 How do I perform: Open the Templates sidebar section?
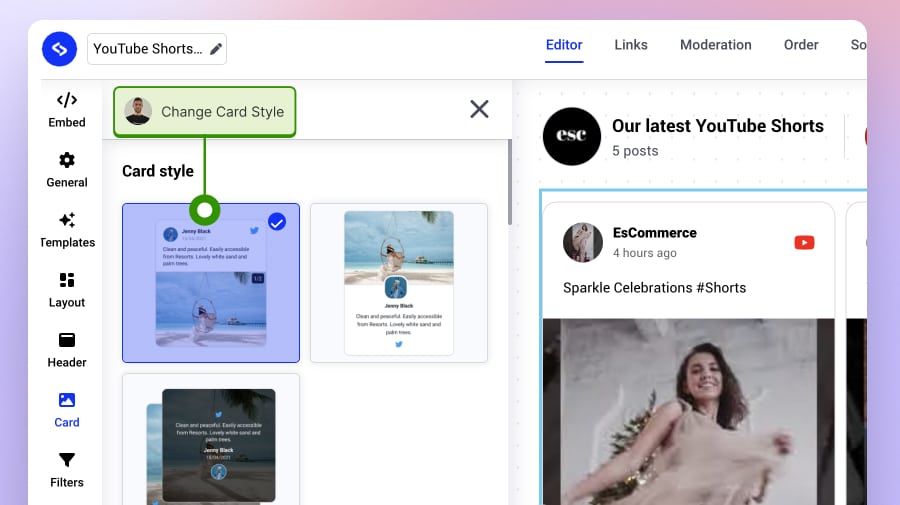click(x=67, y=230)
